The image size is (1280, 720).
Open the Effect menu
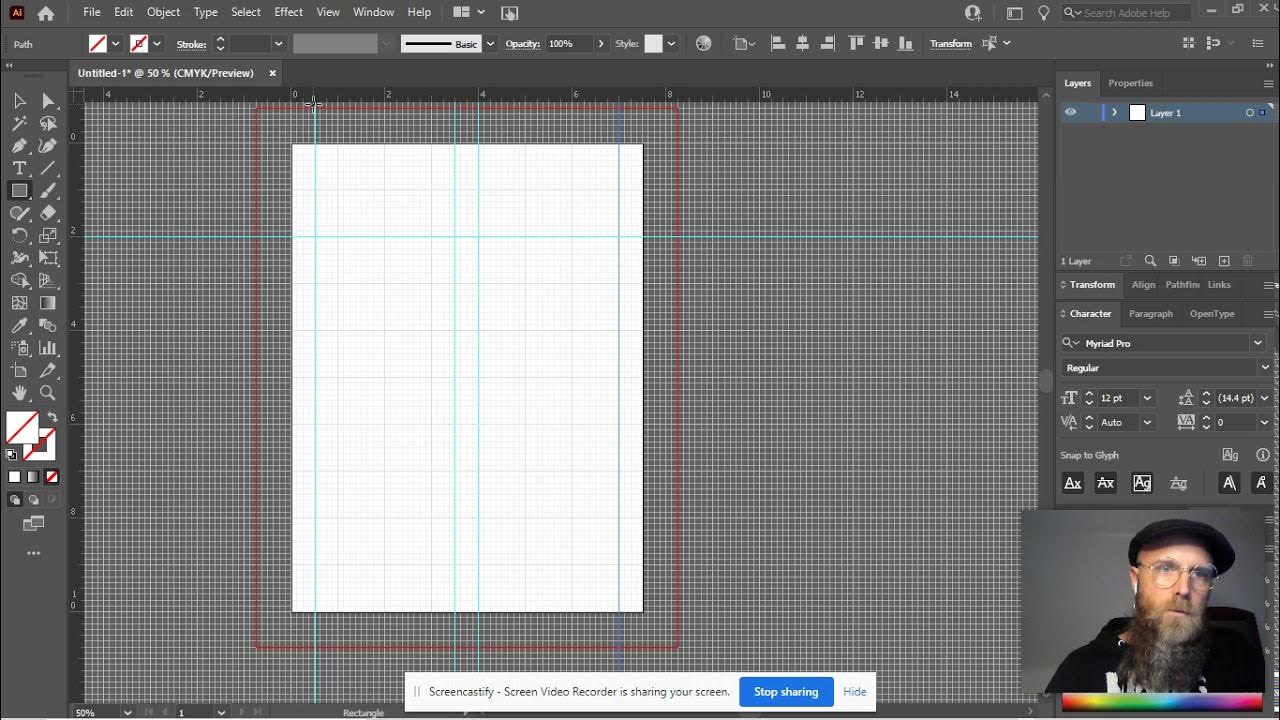click(x=288, y=12)
